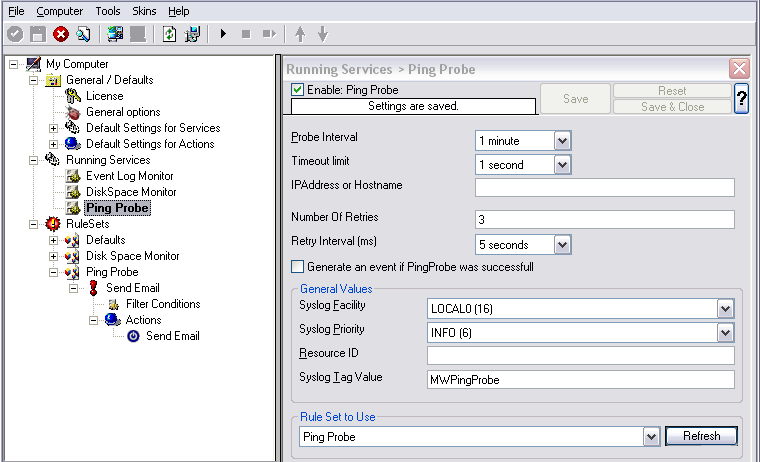Collapse the RuleSets tree node
Screen dimensions: 760x462
[x=33, y=224]
